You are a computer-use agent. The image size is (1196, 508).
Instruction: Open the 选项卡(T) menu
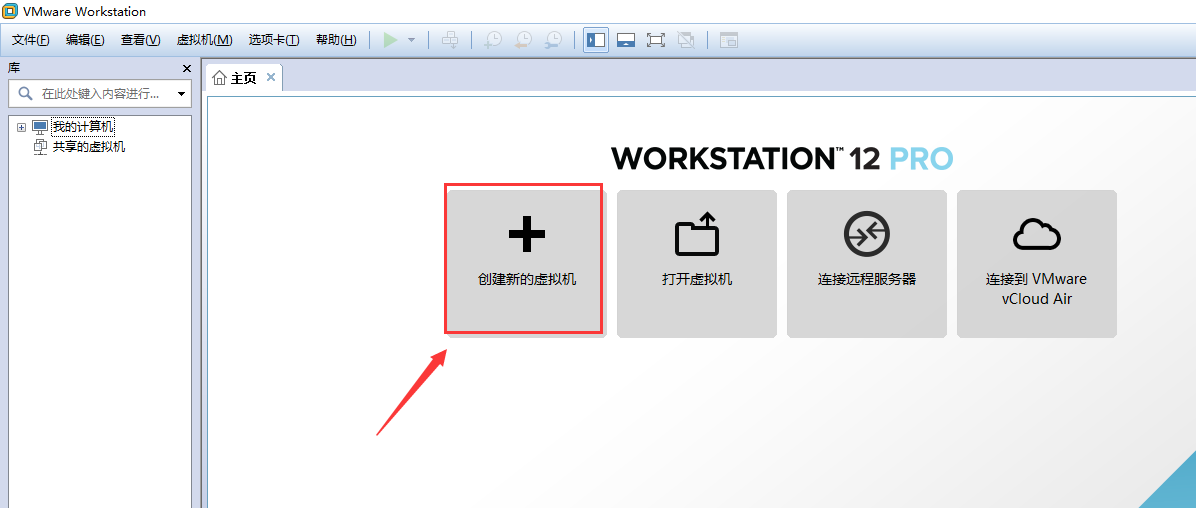click(x=274, y=40)
